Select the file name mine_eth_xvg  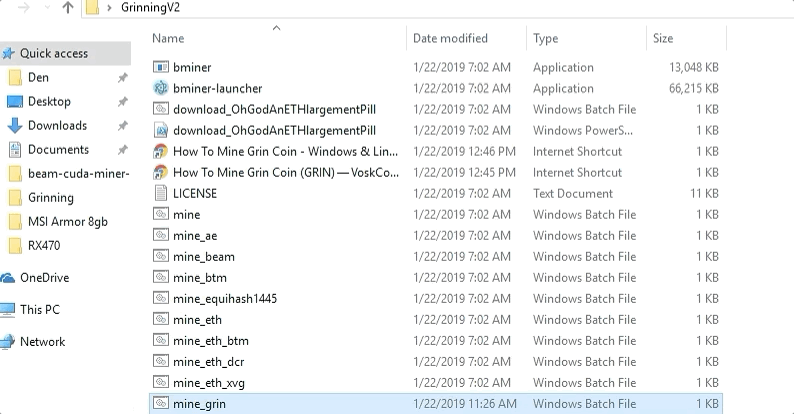coord(209,383)
